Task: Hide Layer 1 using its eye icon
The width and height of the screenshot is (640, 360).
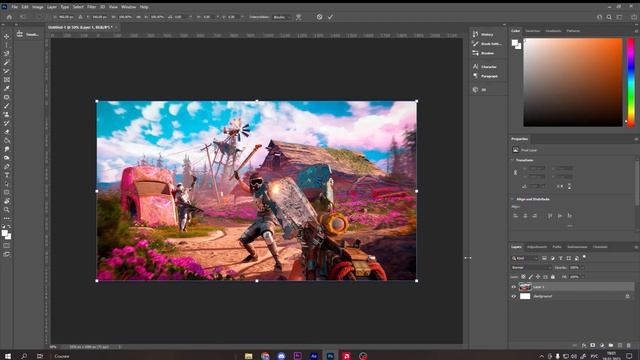Action: [x=513, y=287]
